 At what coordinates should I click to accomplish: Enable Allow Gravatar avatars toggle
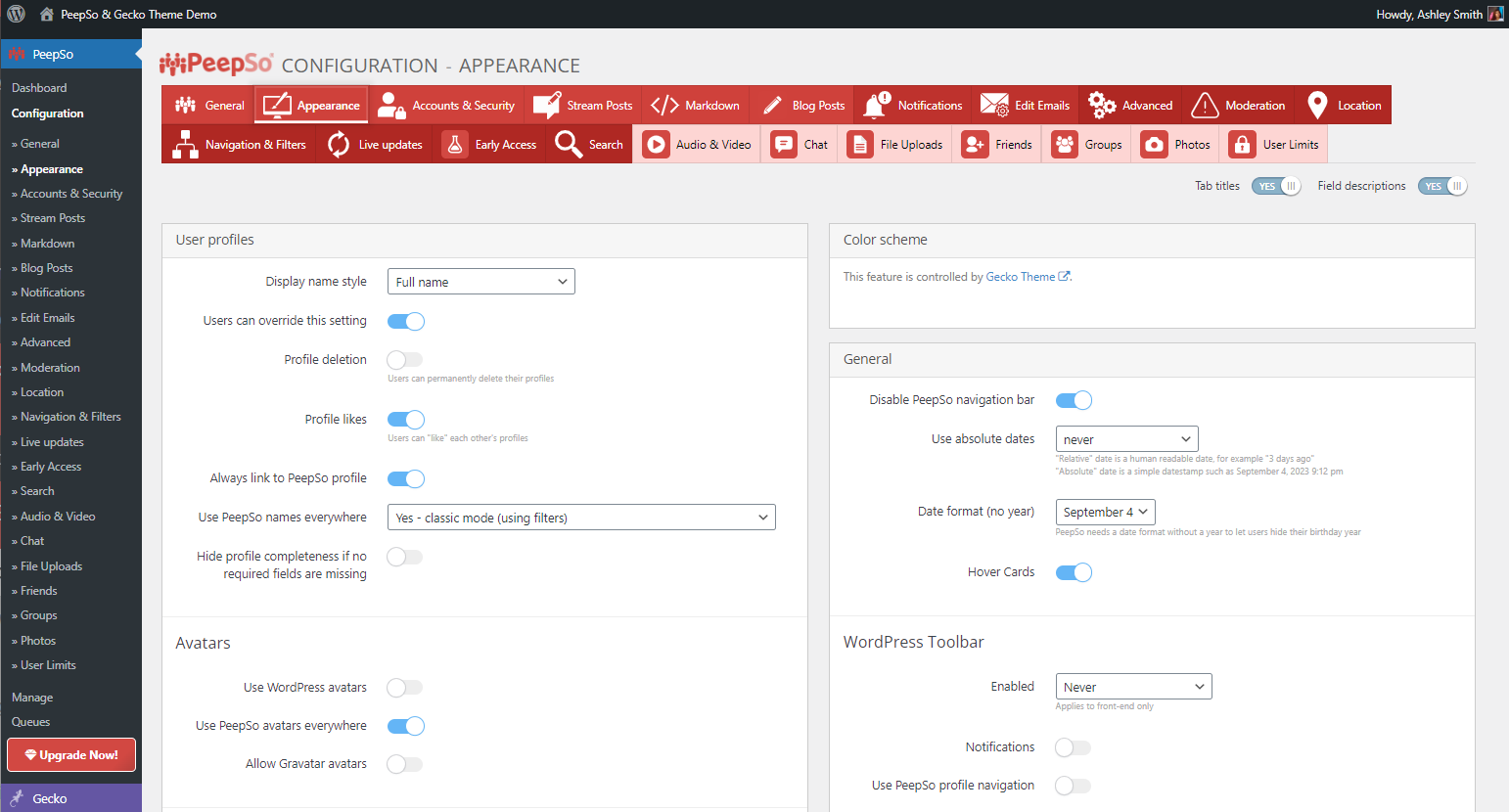405,764
